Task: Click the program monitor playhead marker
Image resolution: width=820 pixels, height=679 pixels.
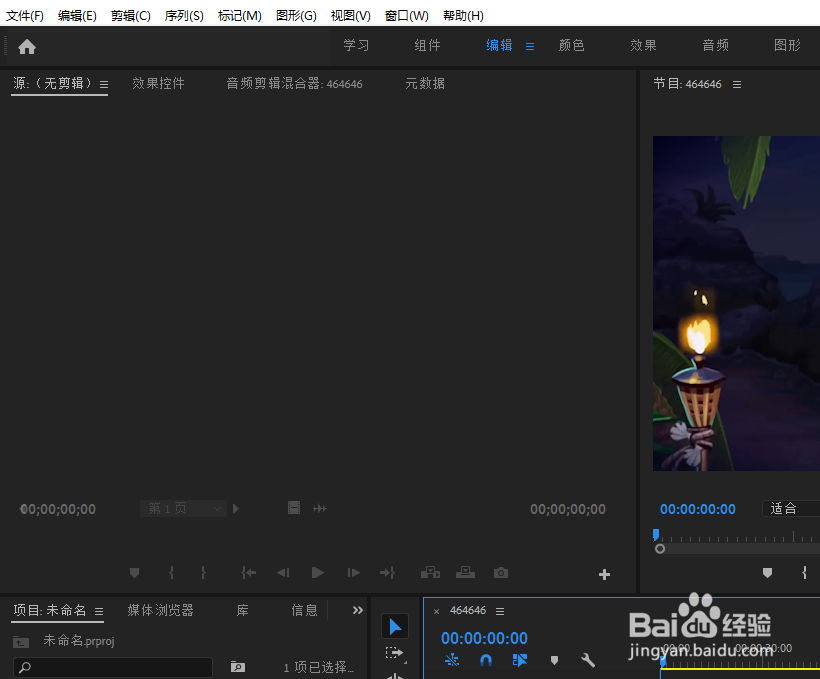Action: (x=656, y=535)
